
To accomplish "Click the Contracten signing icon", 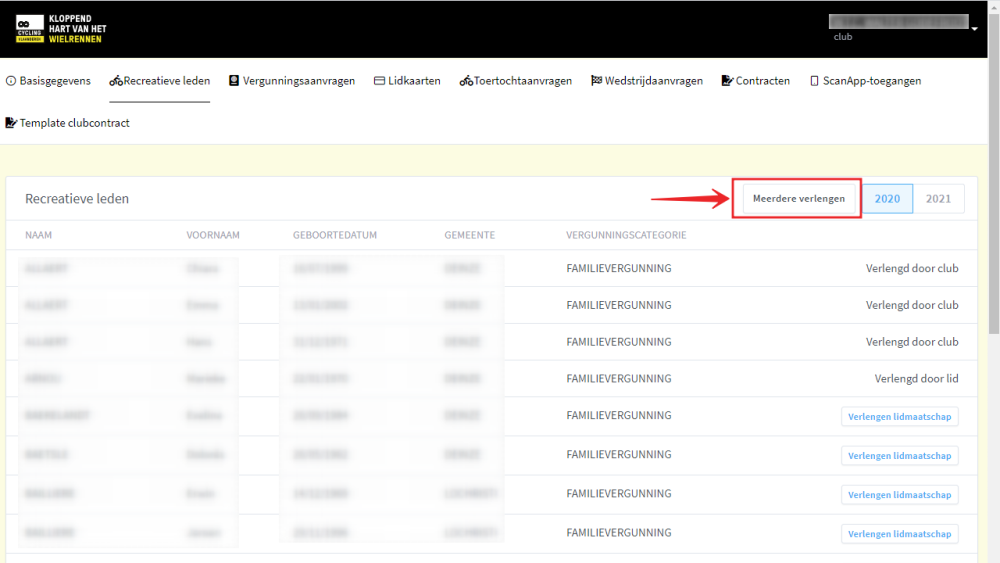I will 727,80.
